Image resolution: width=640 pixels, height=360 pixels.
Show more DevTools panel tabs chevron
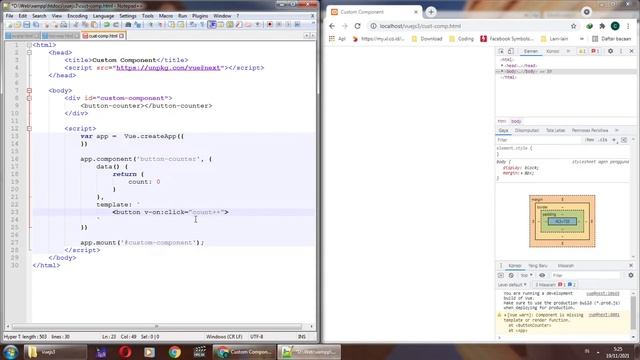pos(569,51)
